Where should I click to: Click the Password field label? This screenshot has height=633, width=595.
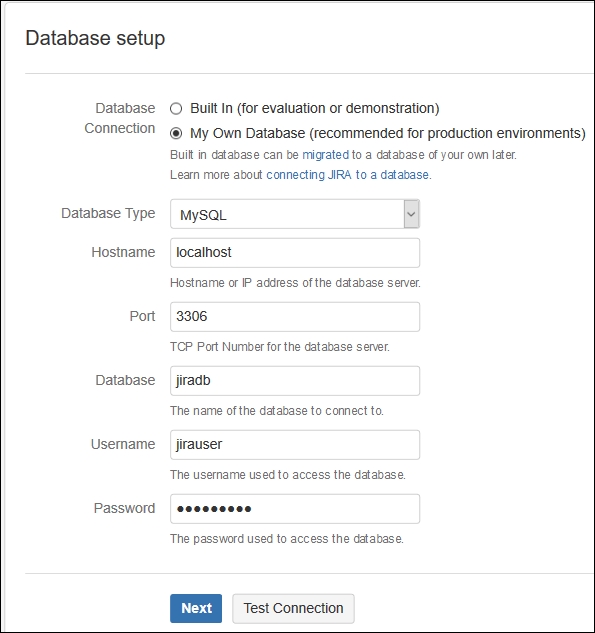(124, 508)
